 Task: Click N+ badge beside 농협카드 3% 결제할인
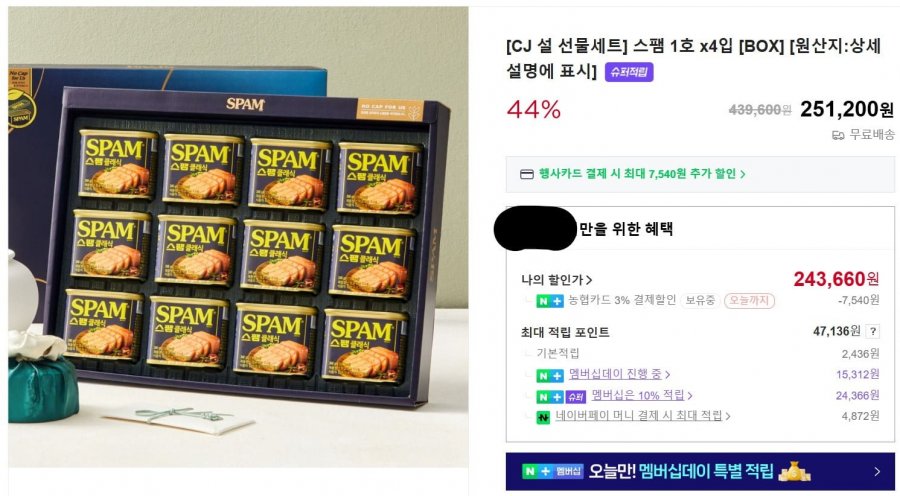pyautogui.click(x=549, y=301)
